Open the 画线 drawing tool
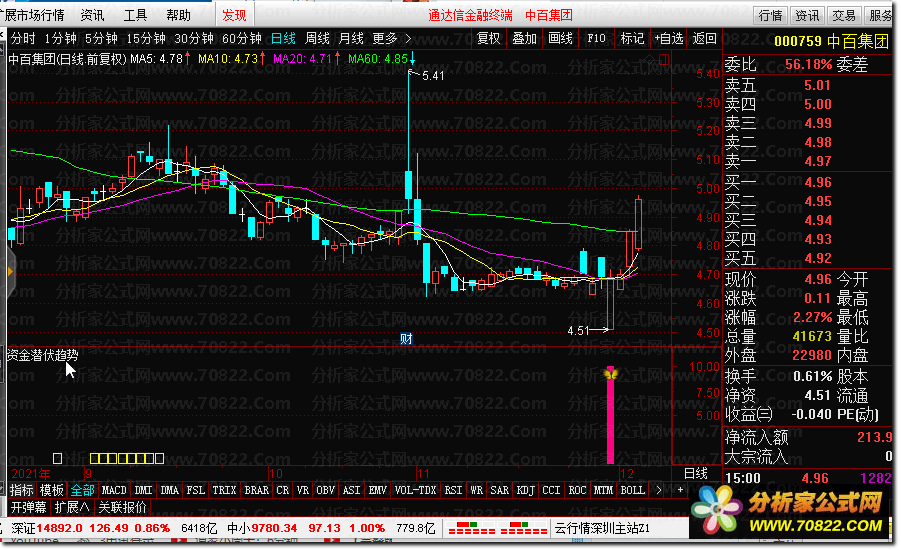This screenshot has width=901, height=550. click(560, 39)
